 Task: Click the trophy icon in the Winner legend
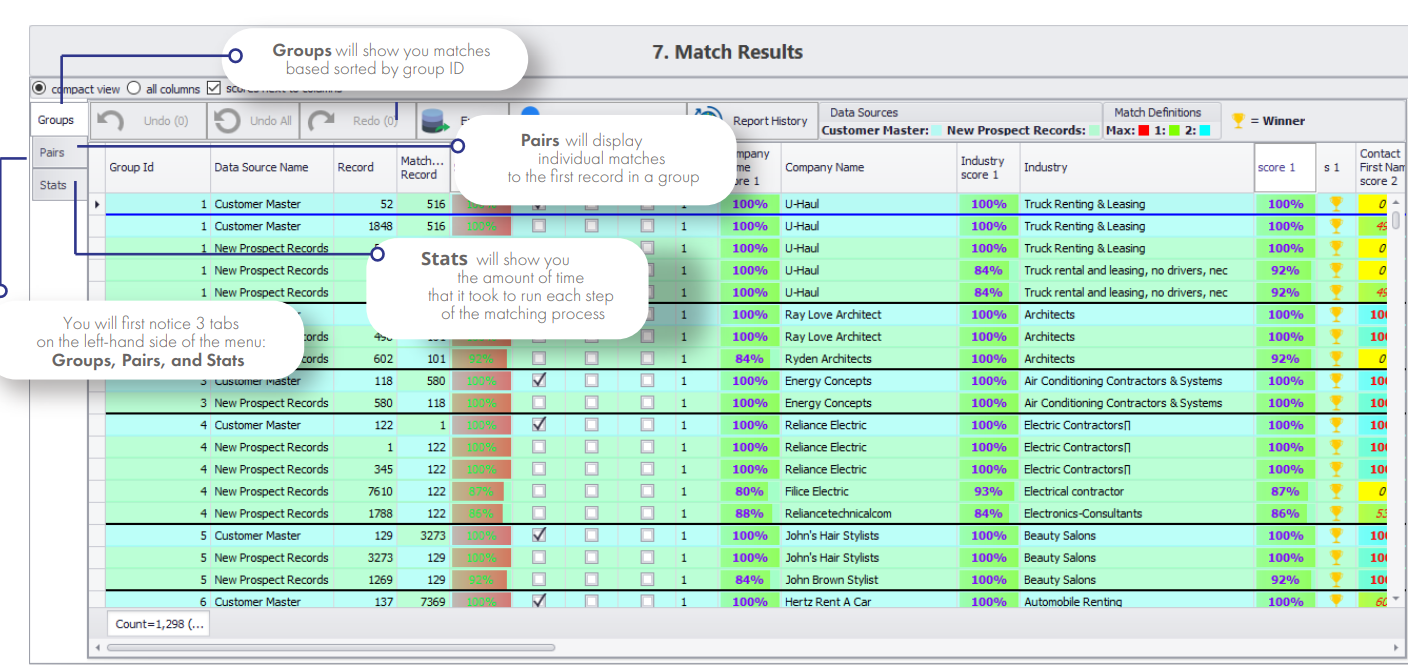click(x=1238, y=120)
